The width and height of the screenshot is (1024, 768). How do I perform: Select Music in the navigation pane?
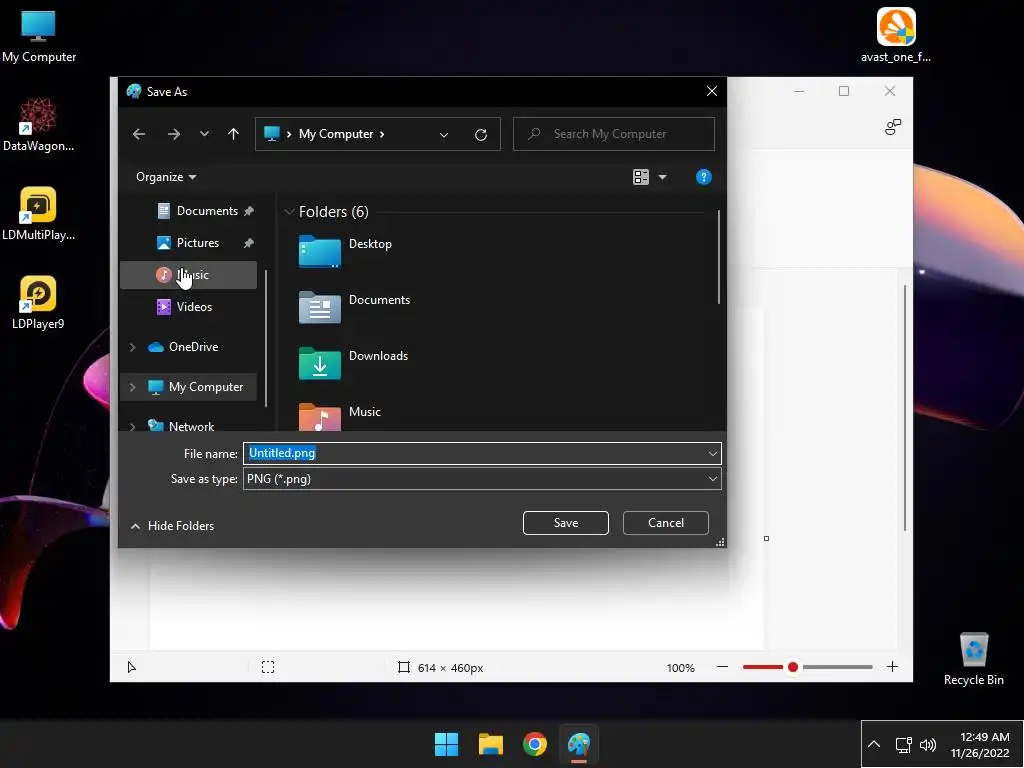click(x=188, y=275)
